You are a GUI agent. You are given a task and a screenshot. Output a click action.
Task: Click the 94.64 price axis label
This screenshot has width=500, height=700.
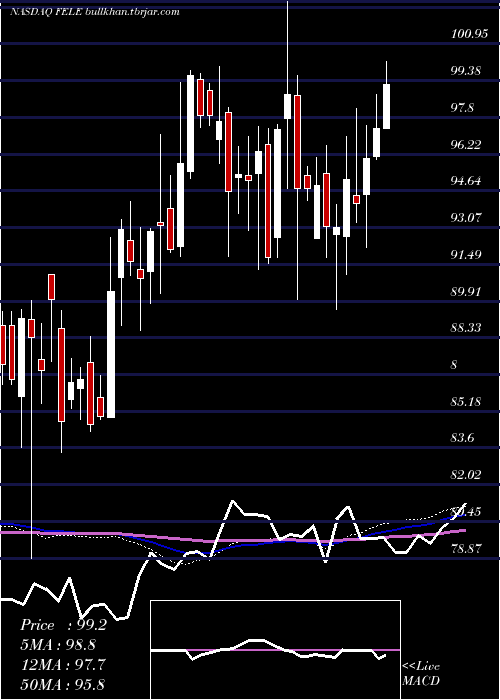pos(466,181)
